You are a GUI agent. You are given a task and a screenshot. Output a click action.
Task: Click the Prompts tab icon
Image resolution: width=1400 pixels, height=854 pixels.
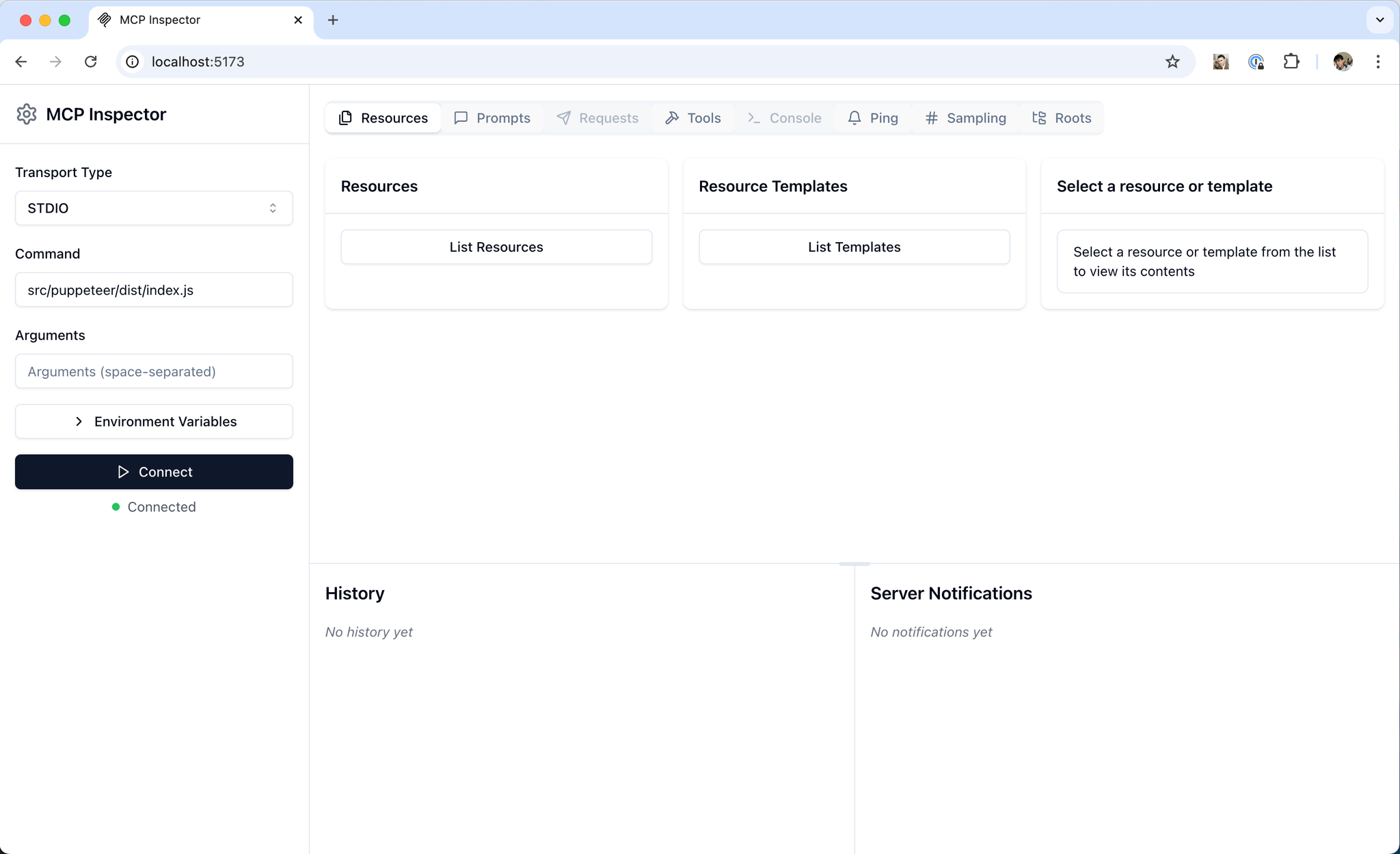[463, 118]
